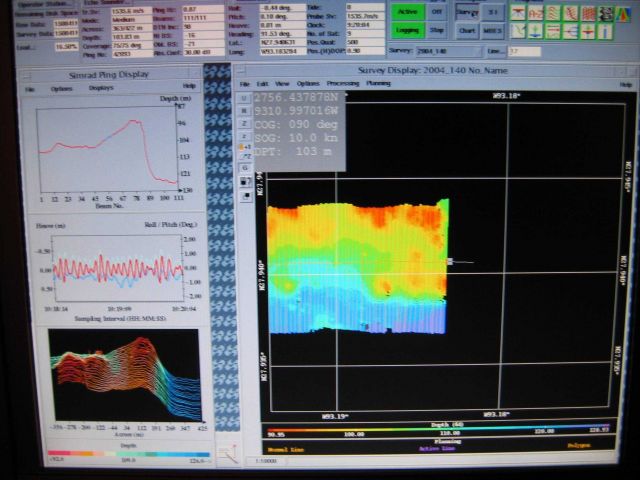The image size is (640, 480).
Task: Click the heave and roll/pitch time series graph
Action: [x=118, y=268]
